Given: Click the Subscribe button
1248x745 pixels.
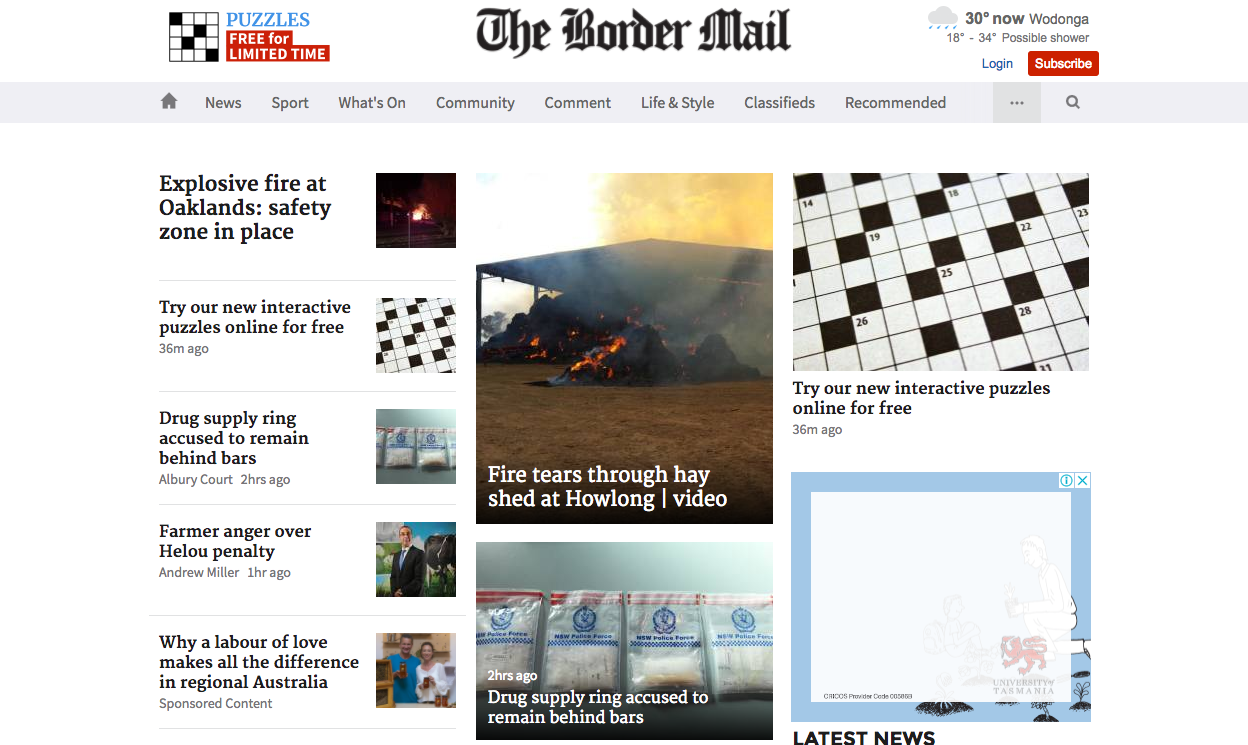Looking at the screenshot, I should click(x=1063, y=63).
